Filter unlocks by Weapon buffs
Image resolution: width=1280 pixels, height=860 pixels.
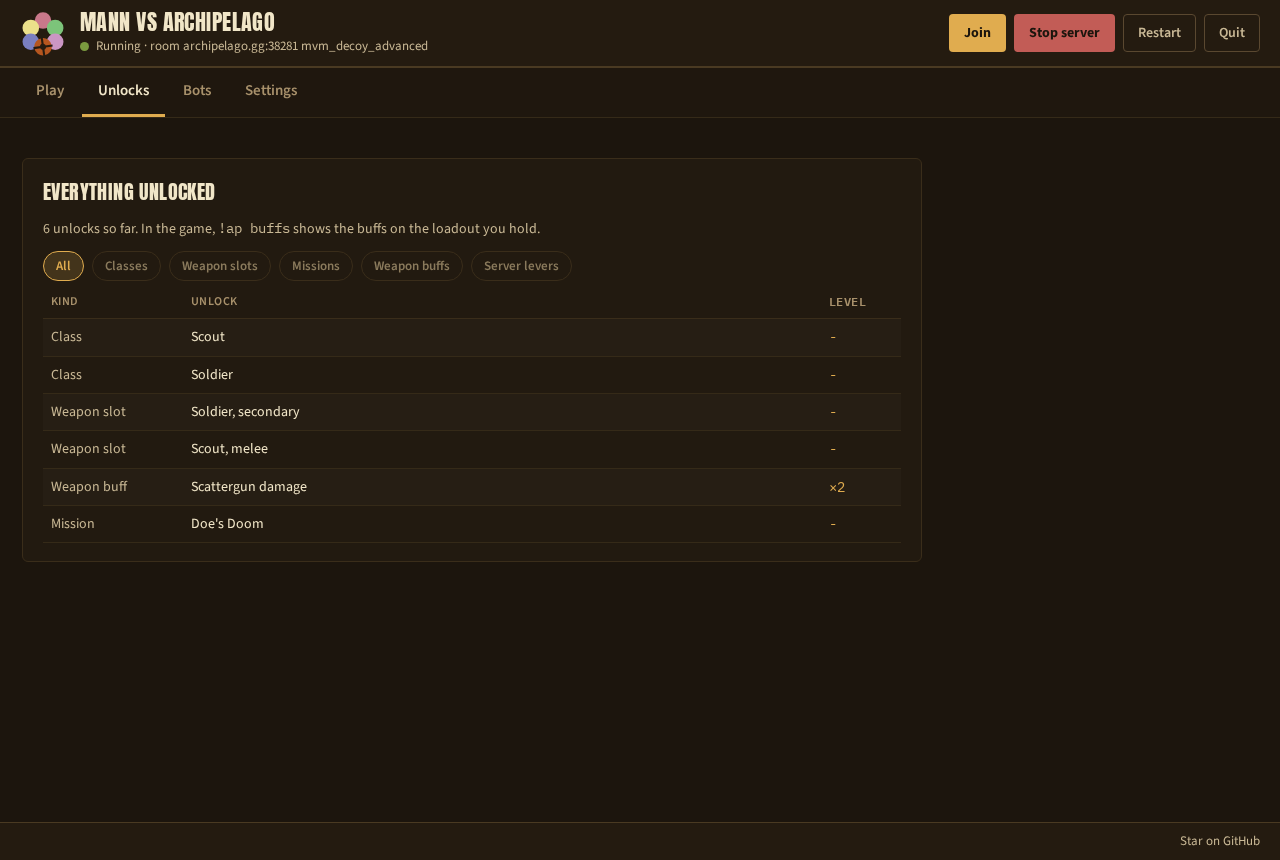[x=412, y=266]
